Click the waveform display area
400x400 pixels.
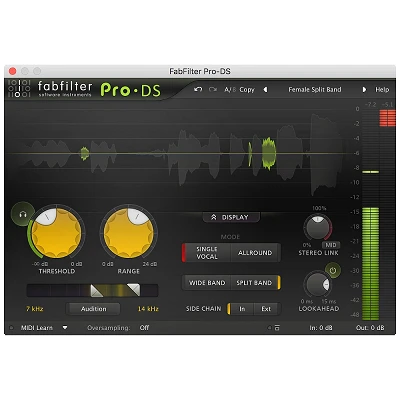click(180, 153)
